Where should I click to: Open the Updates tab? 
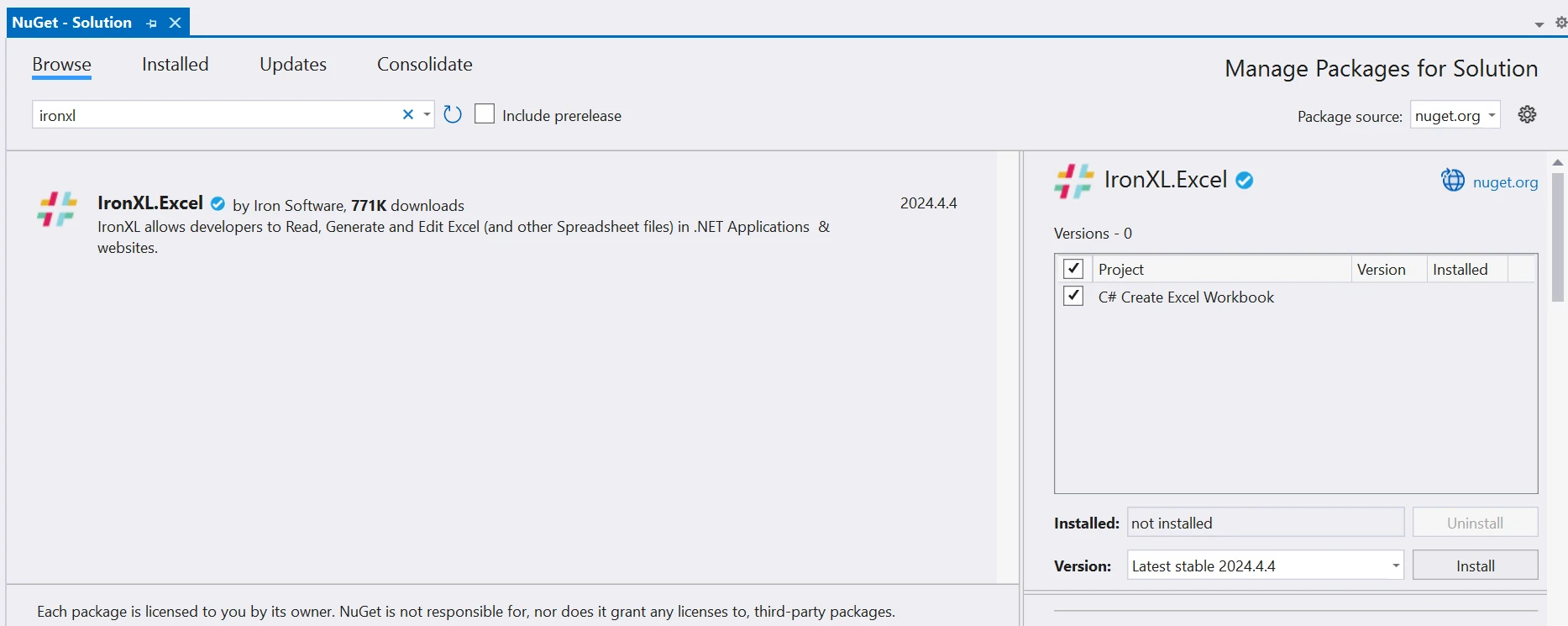pos(292,65)
